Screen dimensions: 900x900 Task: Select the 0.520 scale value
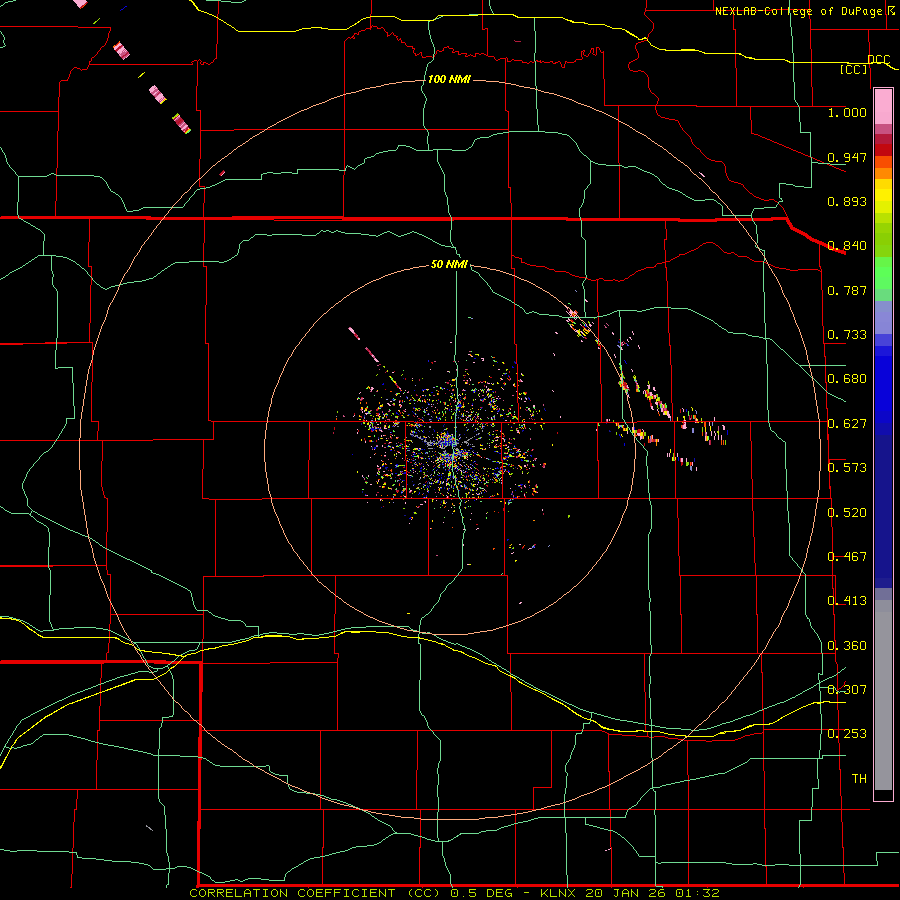(x=847, y=512)
